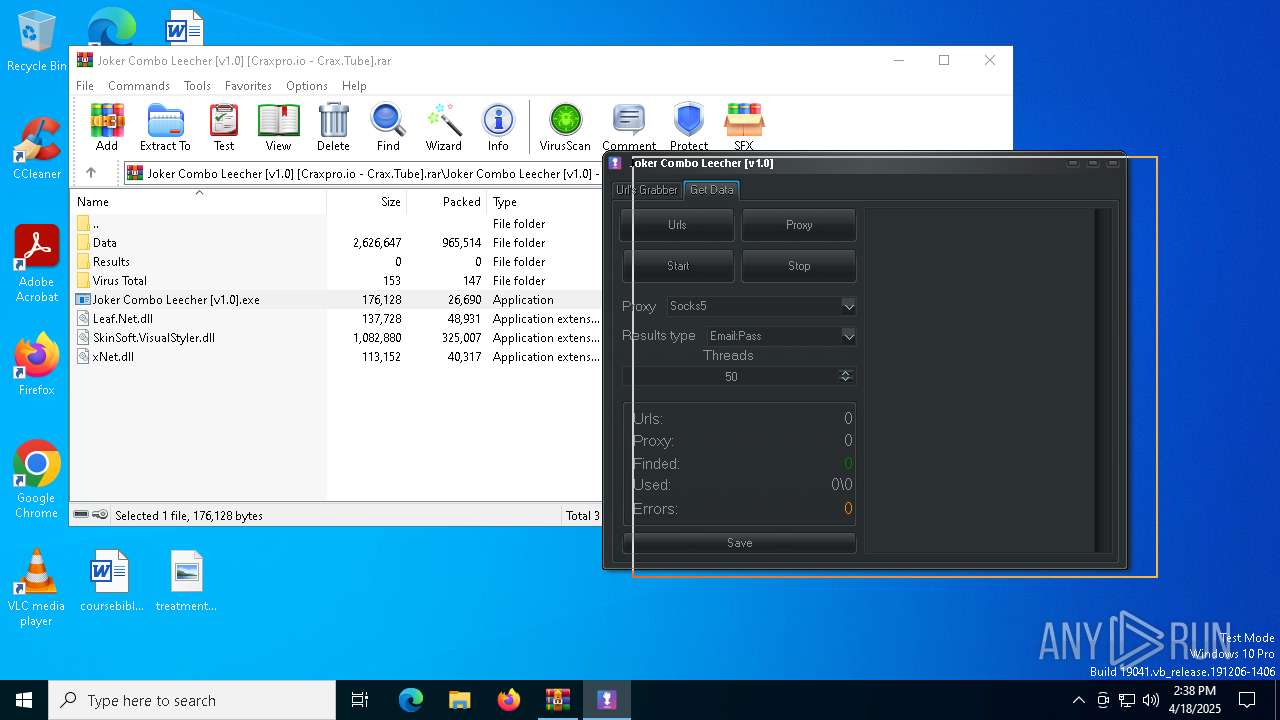The height and width of the screenshot is (720, 1280).
Task: Go up one folder in WinRAR
Action: click(91, 173)
